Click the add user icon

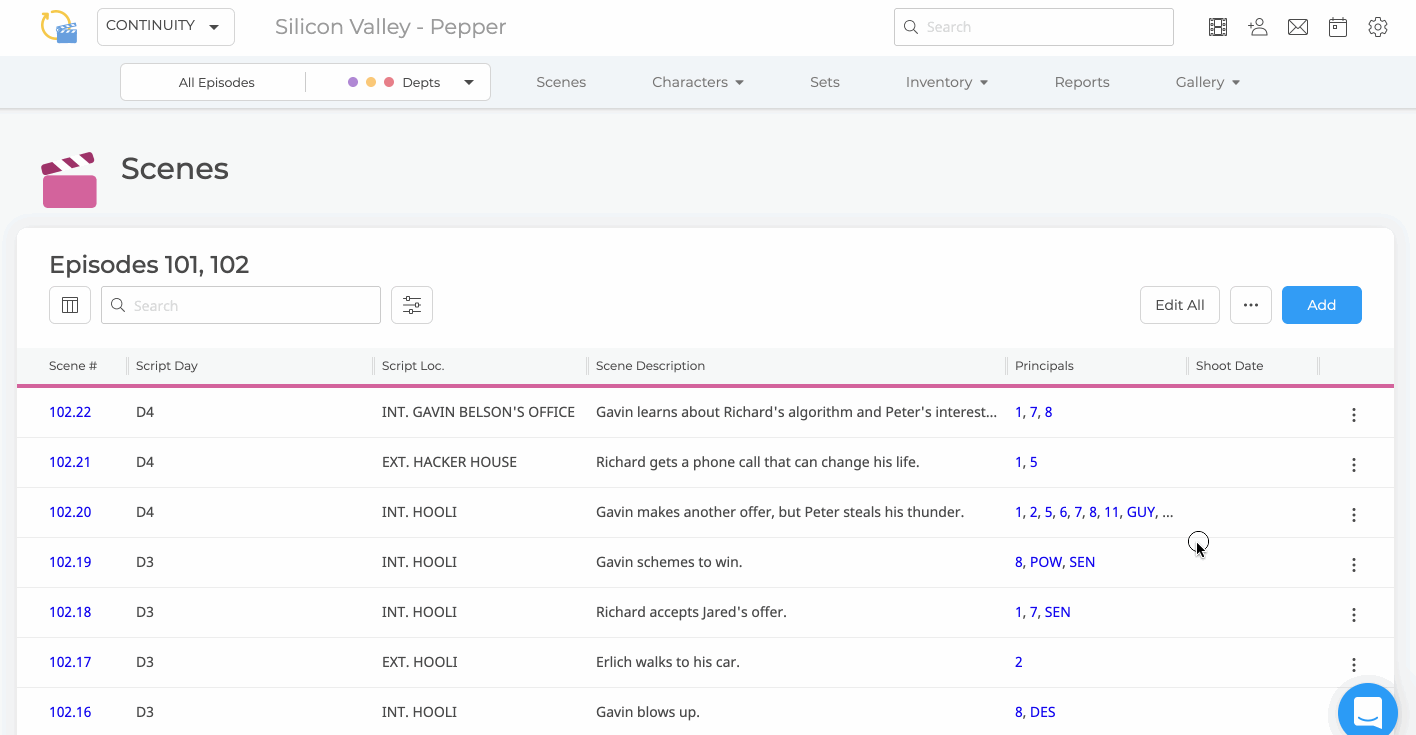tap(1258, 27)
